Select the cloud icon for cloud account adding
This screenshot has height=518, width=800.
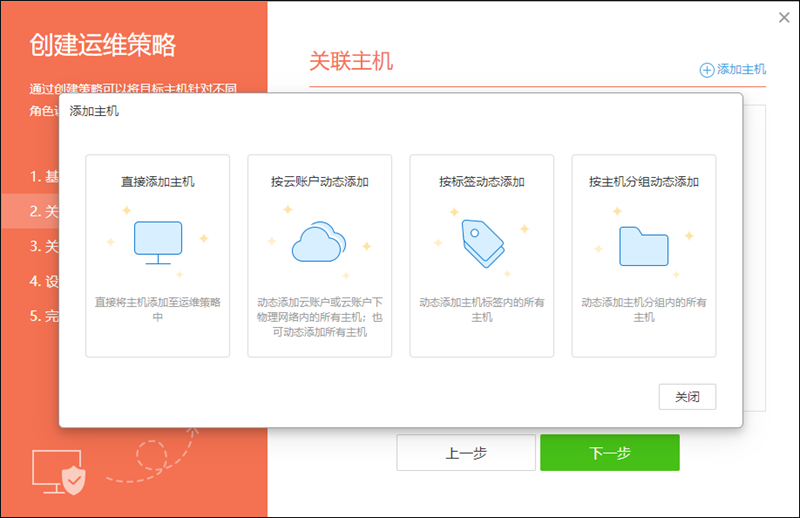point(319,242)
